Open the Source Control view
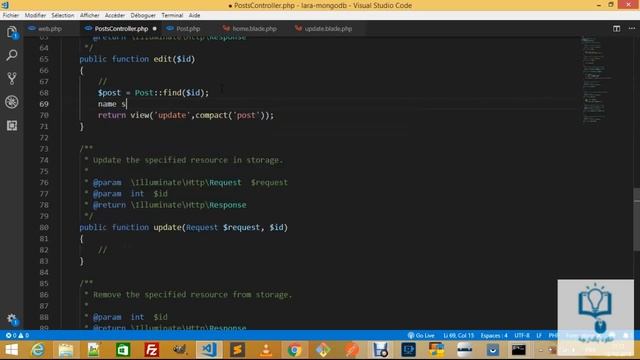640x360 pixels. [11, 78]
